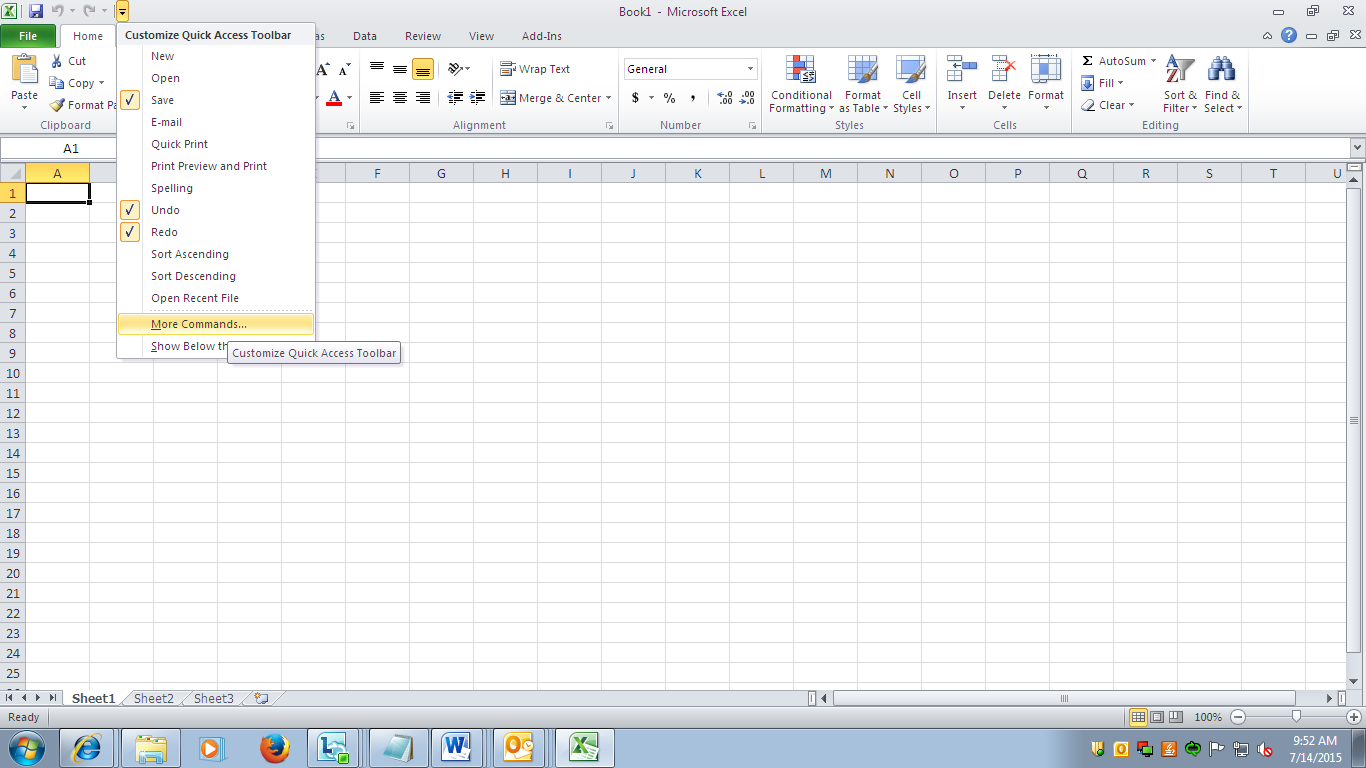Uncheck Undo in the customize menu
The image size is (1366, 768).
(165, 210)
